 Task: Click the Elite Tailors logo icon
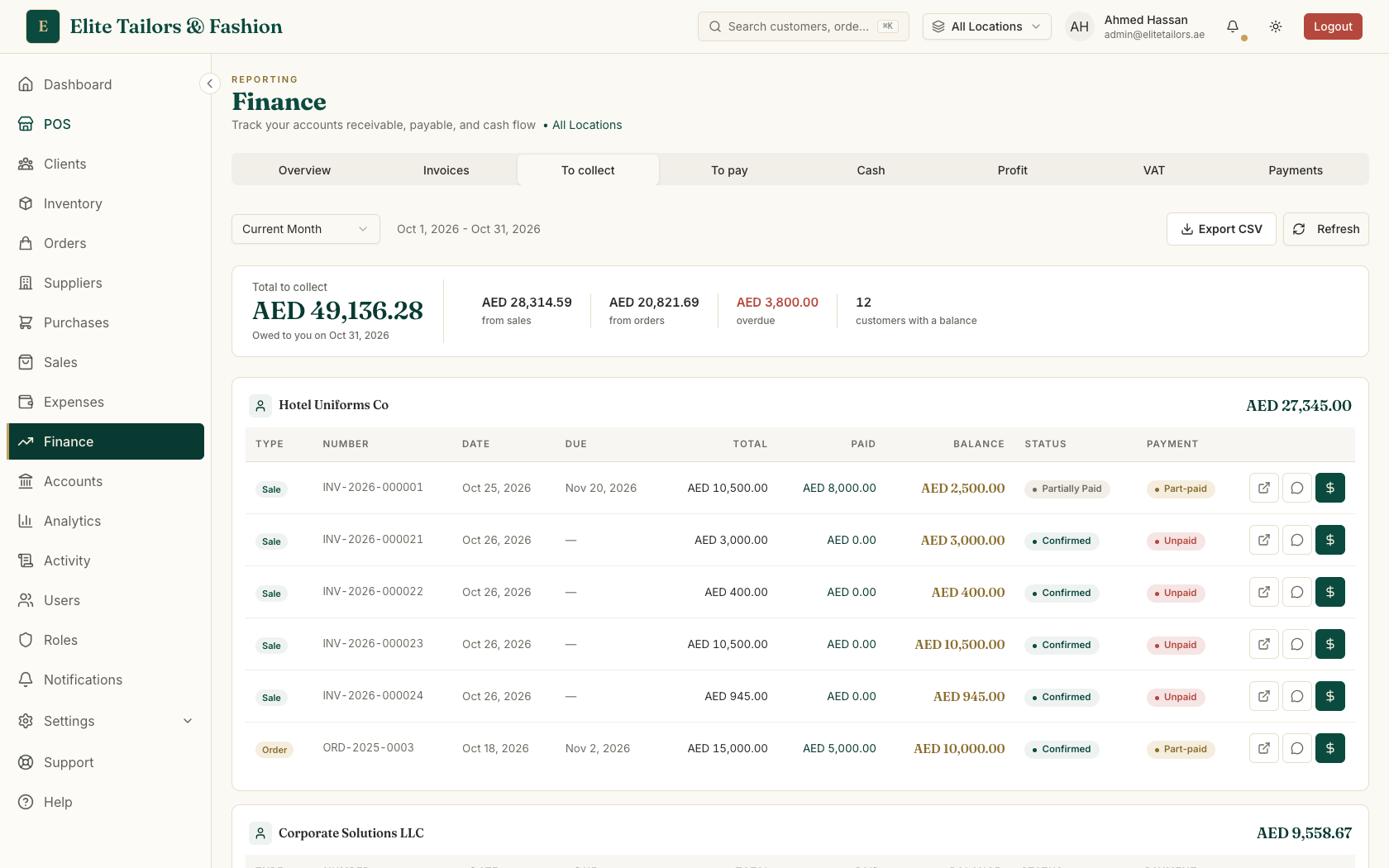pyautogui.click(x=43, y=26)
